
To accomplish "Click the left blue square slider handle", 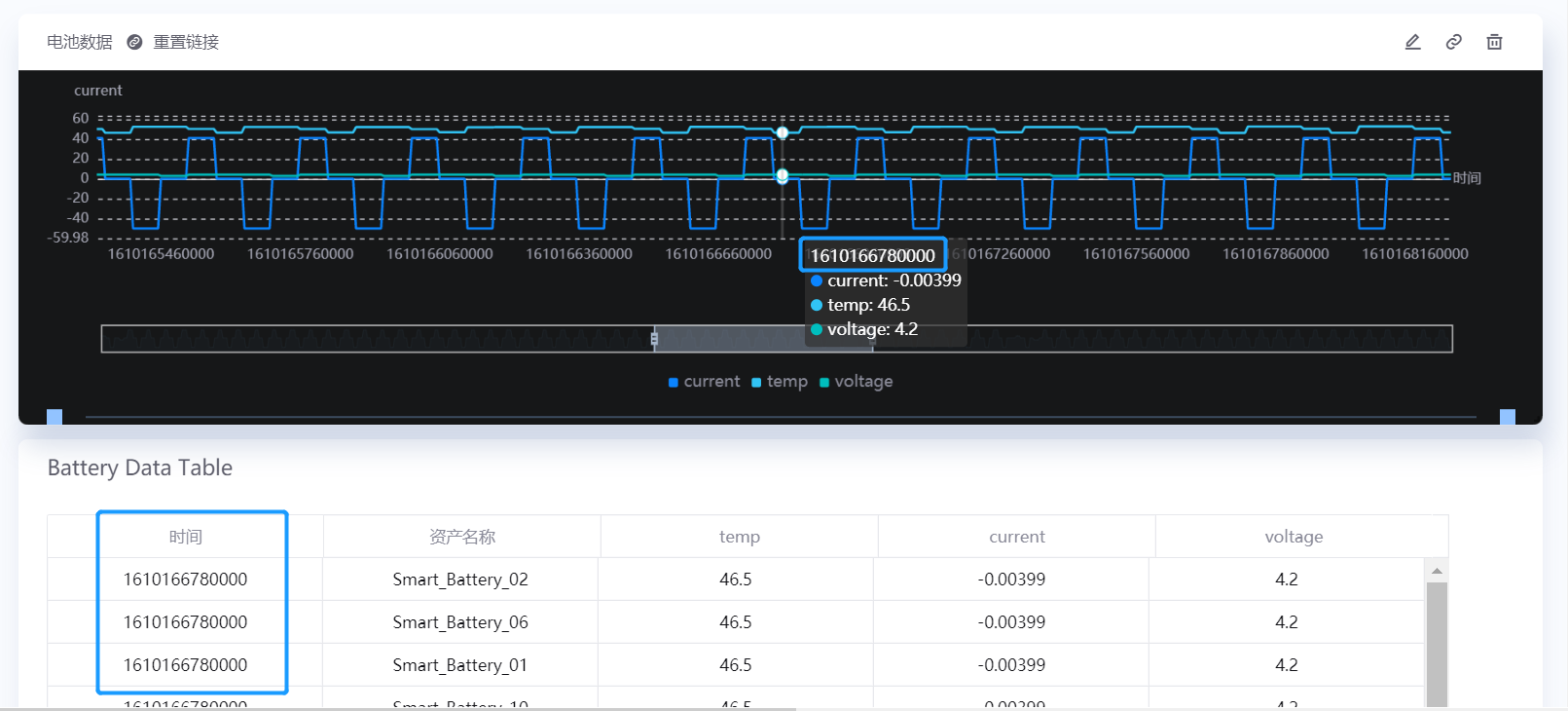I will (x=55, y=417).
